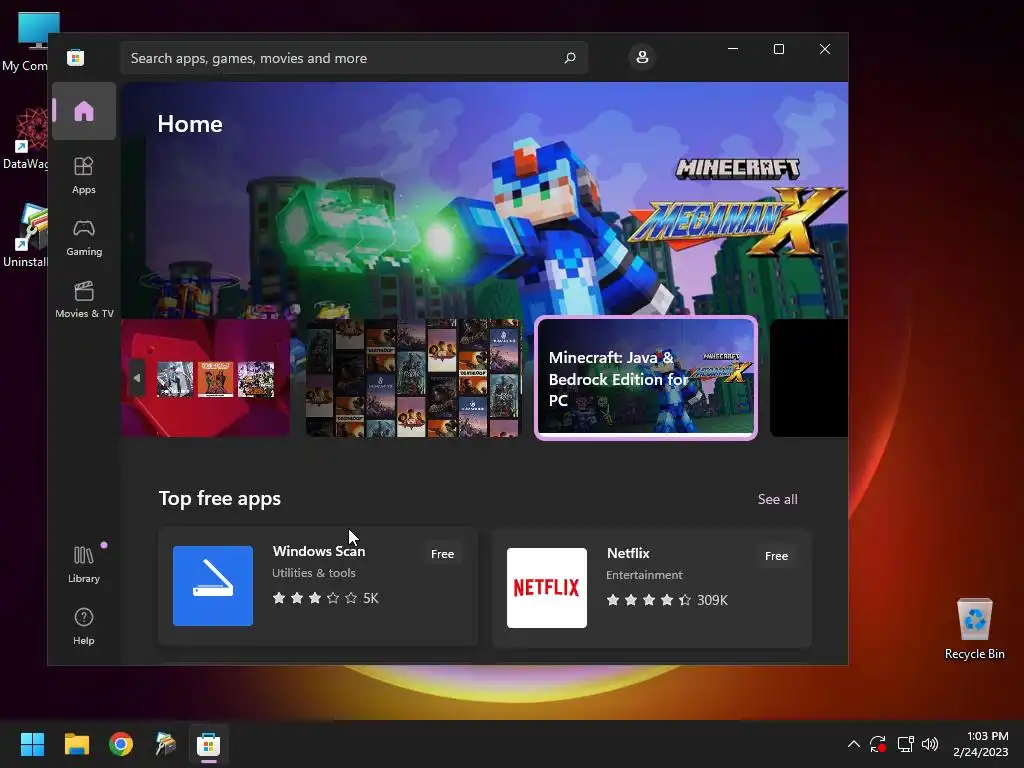Show hidden system tray icons
The image size is (1024, 768).
pos(853,744)
